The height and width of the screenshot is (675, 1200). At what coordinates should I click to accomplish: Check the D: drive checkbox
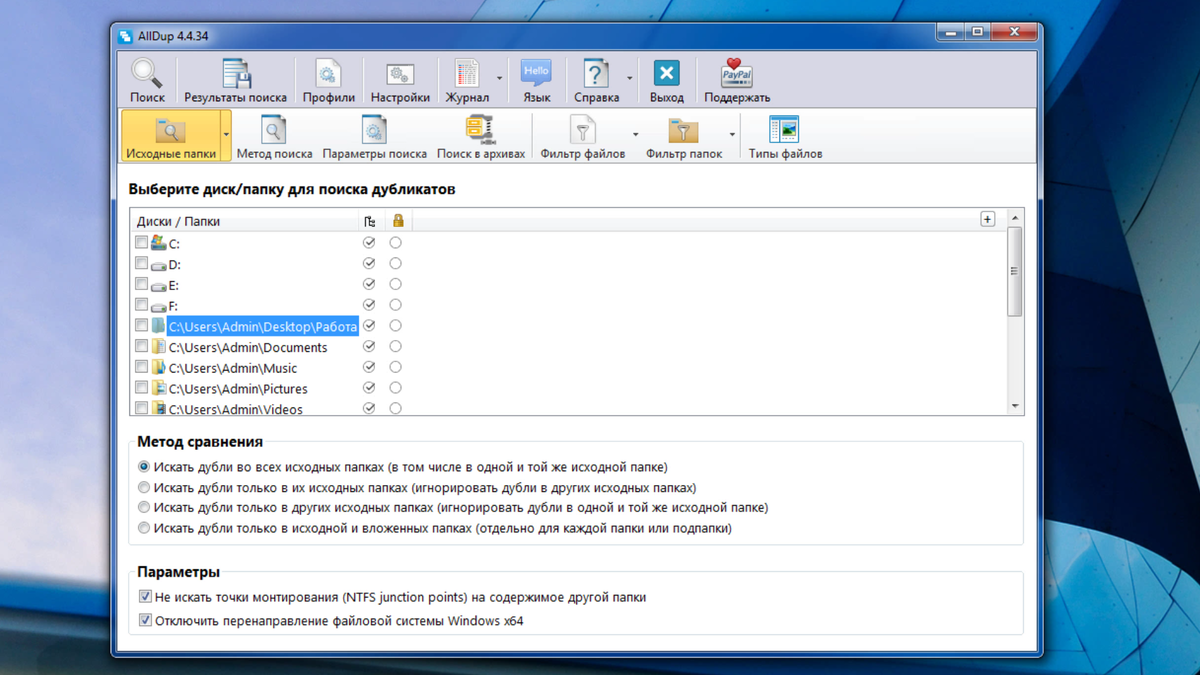[x=141, y=263]
